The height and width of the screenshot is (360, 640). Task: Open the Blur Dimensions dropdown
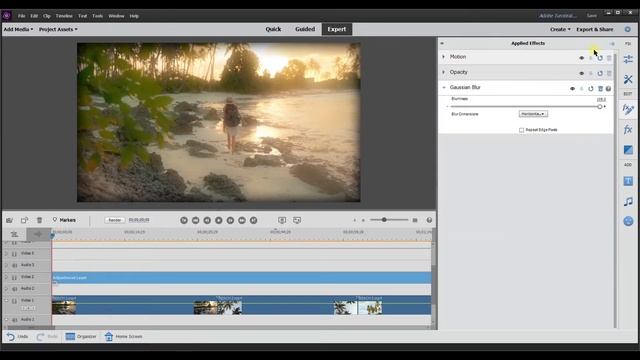[x=533, y=114]
